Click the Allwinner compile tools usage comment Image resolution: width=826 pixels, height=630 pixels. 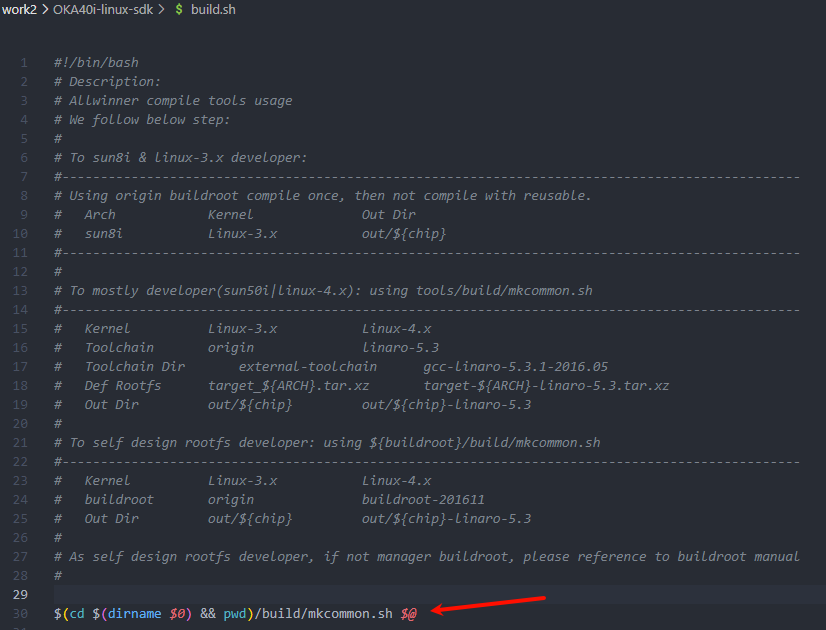point(180,100)
